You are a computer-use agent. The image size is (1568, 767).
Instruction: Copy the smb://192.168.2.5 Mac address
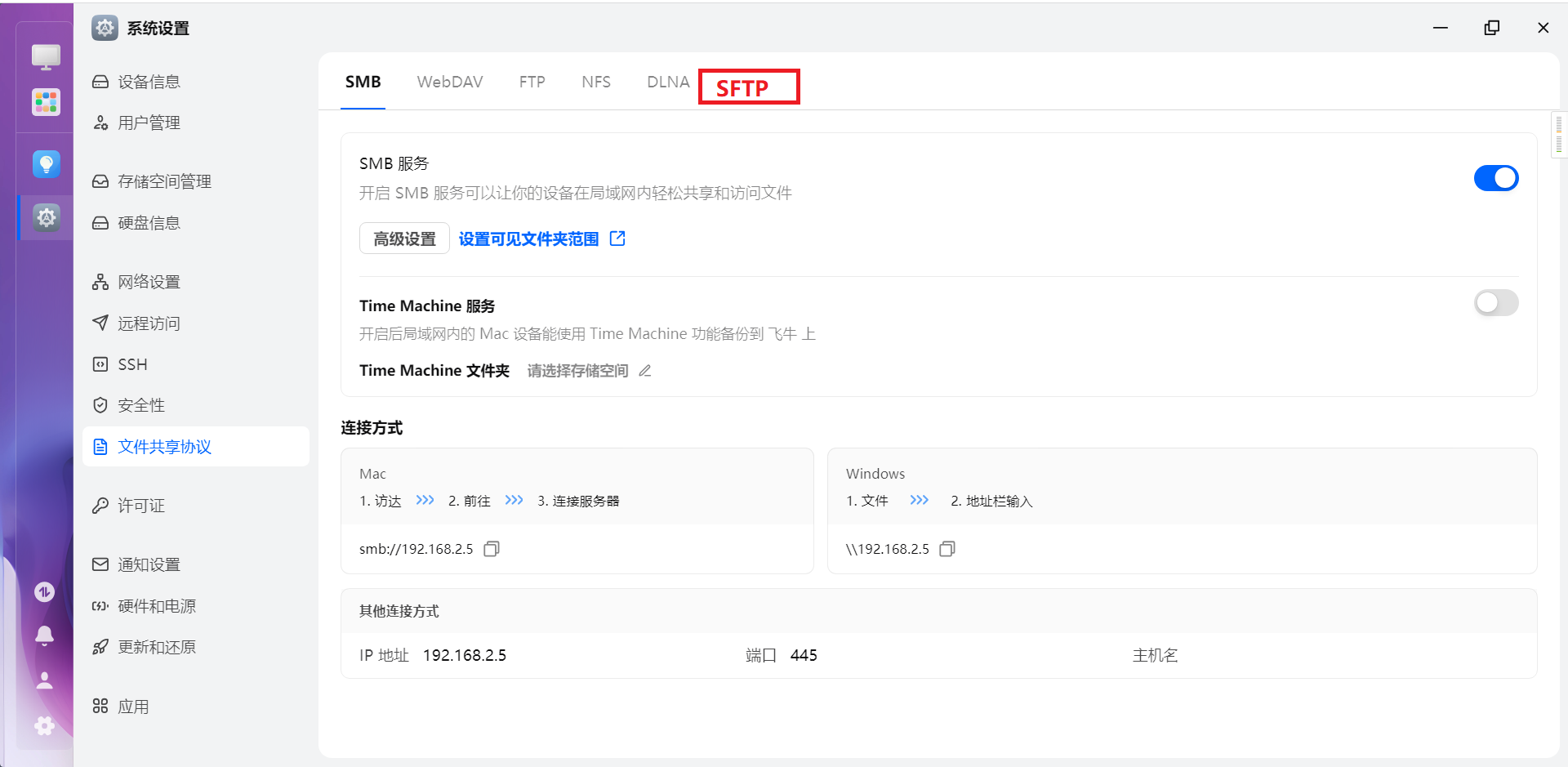point(492,549)
